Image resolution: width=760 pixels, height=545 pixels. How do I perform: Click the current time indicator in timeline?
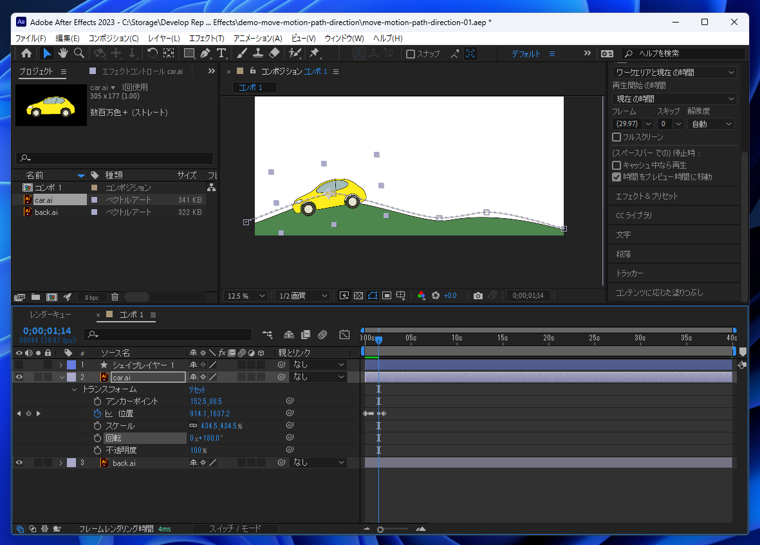point(379,339)
